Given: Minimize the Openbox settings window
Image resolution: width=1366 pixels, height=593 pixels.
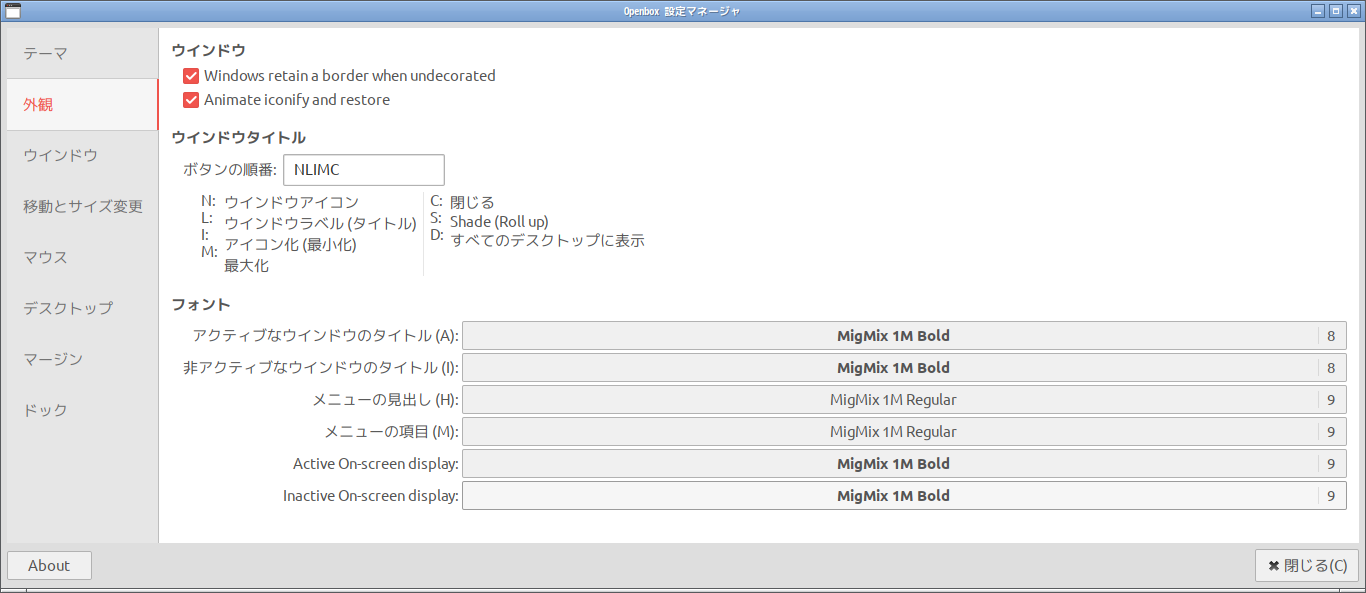Looking at the screenshot, I should (x=1318, y=11).
